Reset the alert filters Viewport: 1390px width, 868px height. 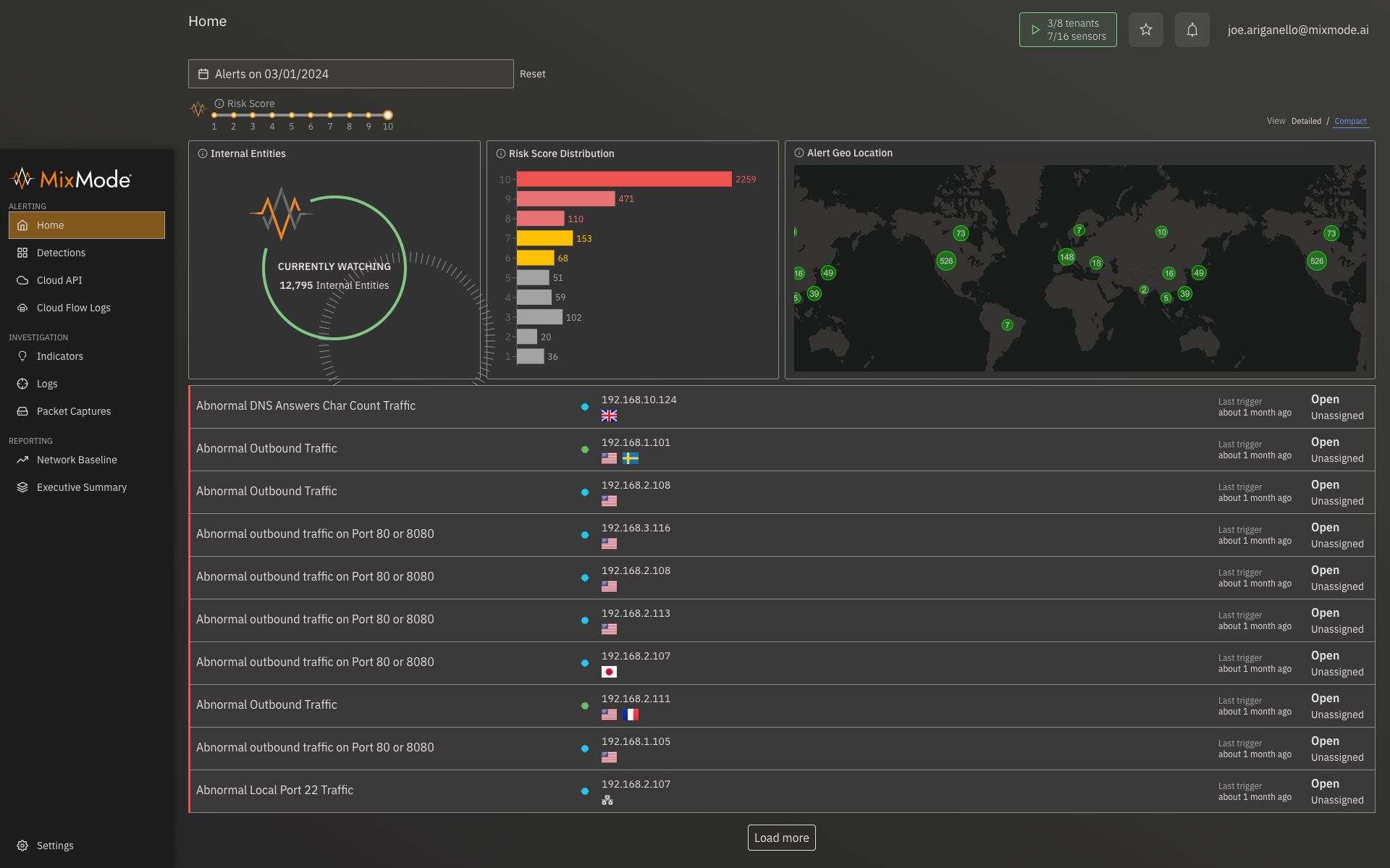click(x=533, y=73)
